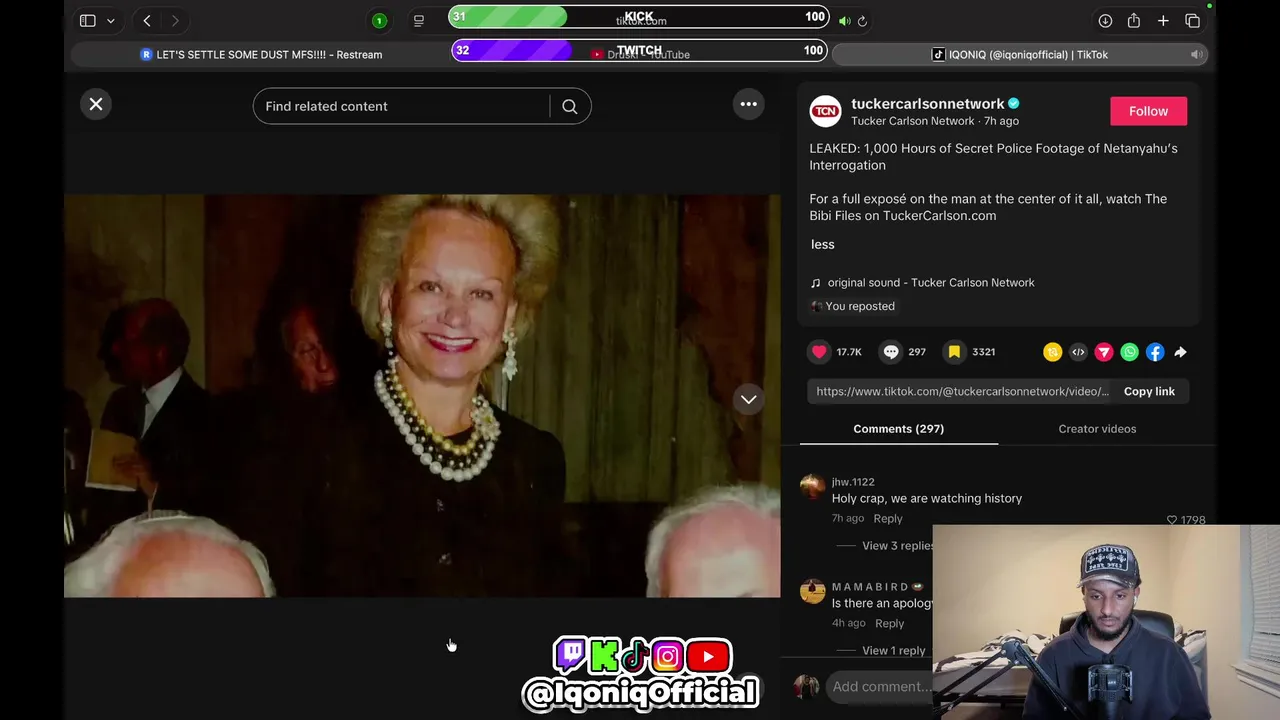The width and height of the screenshot is (1280, 720).
Task: Mute the TikTok tab audio icon
Action: point(1195,55)
